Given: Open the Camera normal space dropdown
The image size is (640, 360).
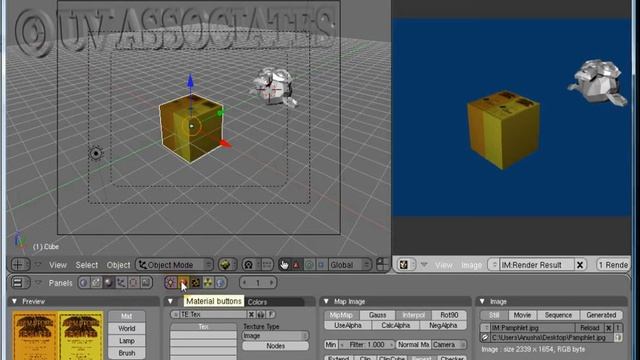Looking at the screenshot, I should pyautogui.click(x=449, y=344).
